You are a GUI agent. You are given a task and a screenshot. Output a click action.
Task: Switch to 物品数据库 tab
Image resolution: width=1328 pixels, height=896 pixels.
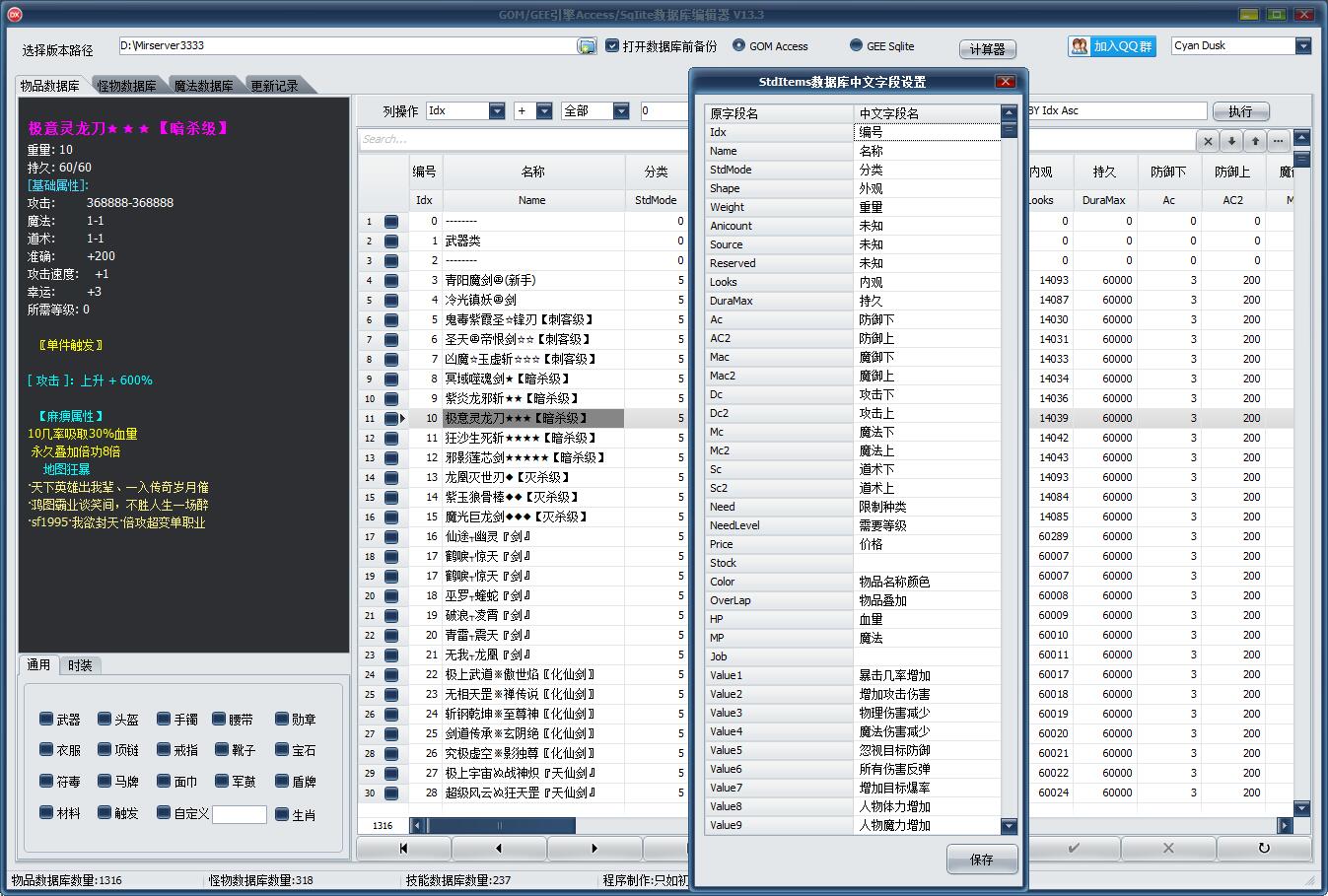[50, 86]
